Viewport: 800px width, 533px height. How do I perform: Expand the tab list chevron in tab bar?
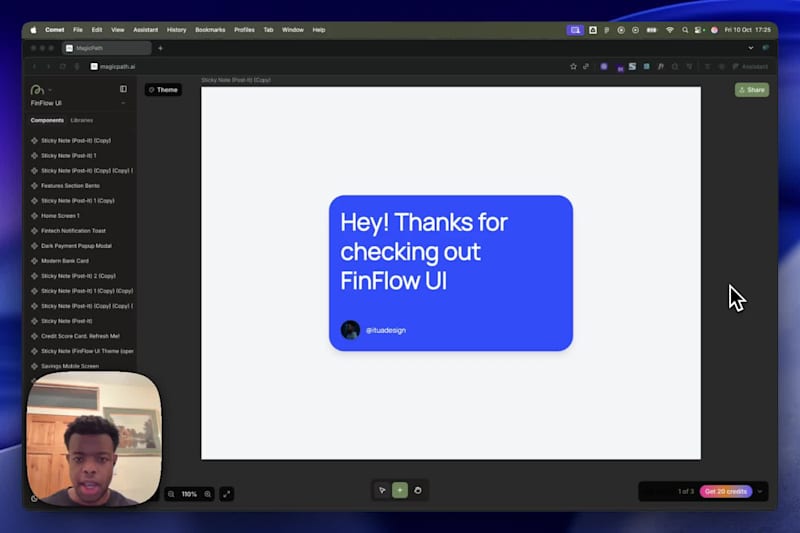[751, 48]
